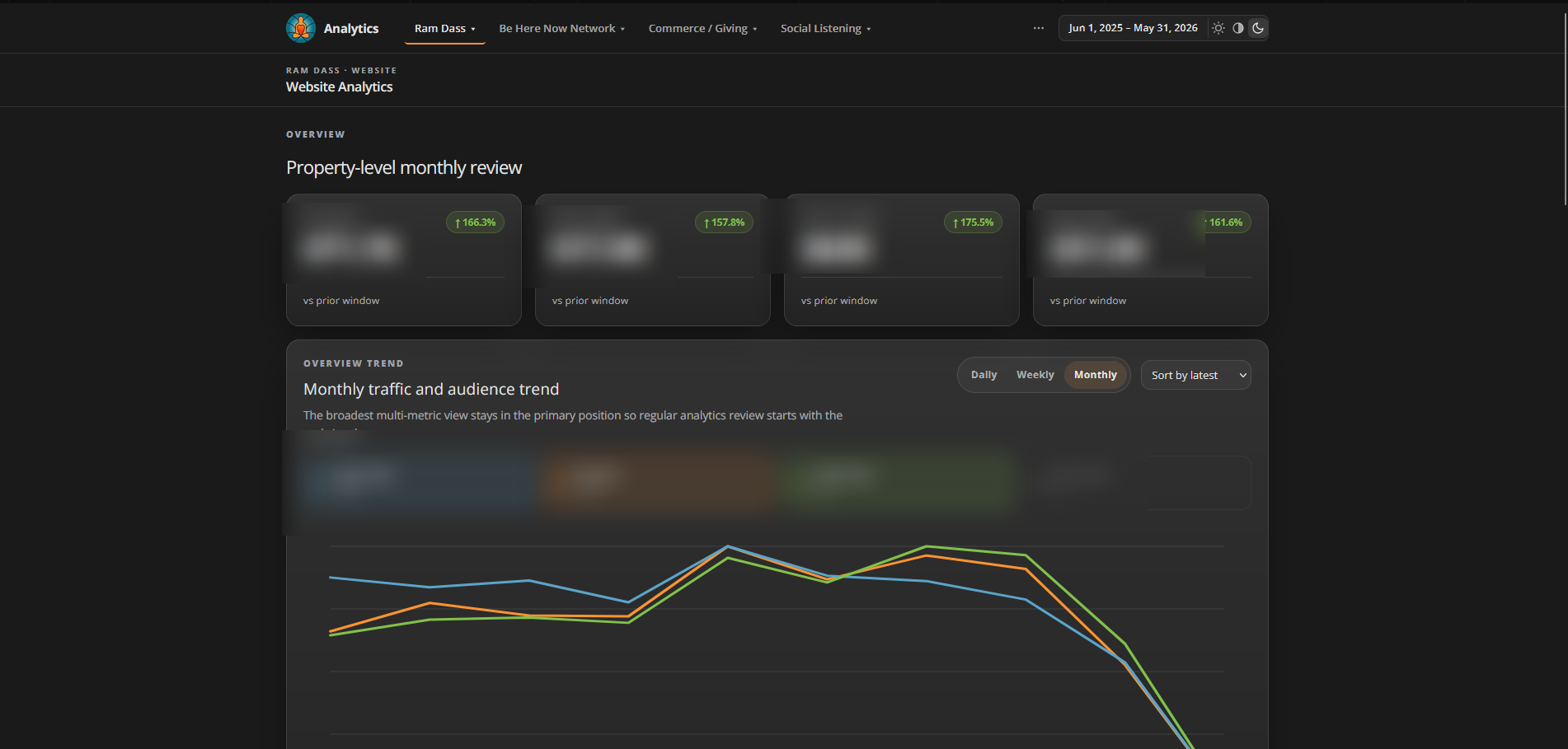The height and width of the screenshot is (749, 1568).
Task: Click Monthly traffic and audience trend title
Action: (431, 389)
